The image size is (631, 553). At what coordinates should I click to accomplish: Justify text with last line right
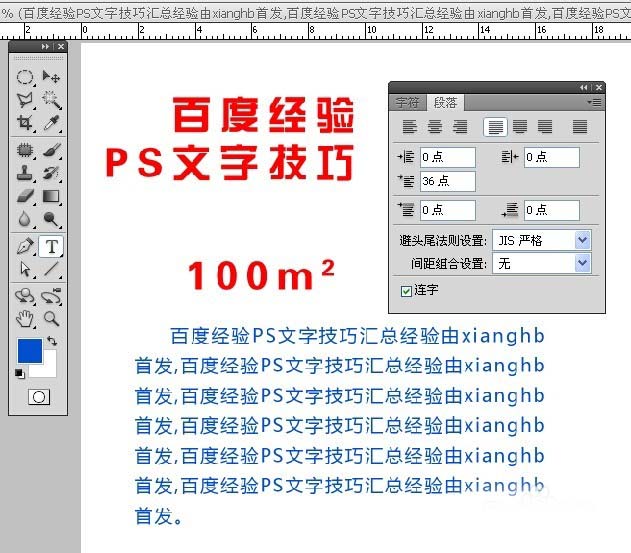[x=545, y=127]
